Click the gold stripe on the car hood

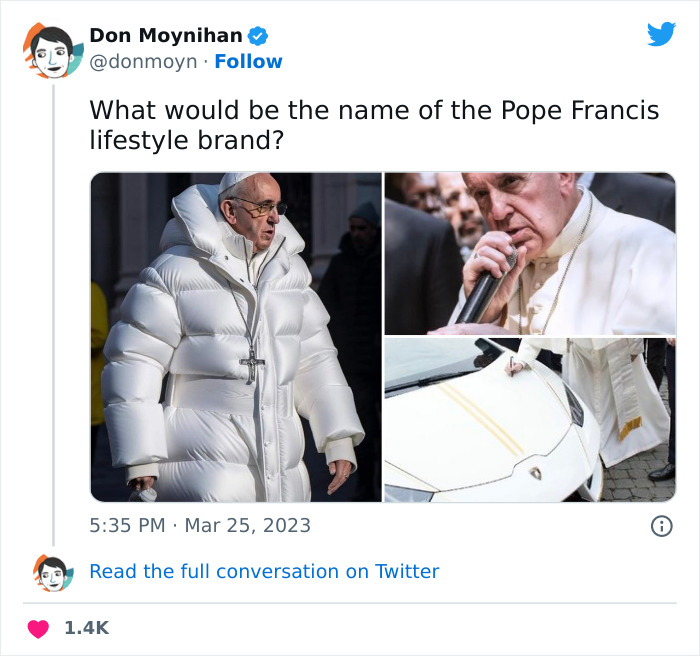tap(479, 418)
